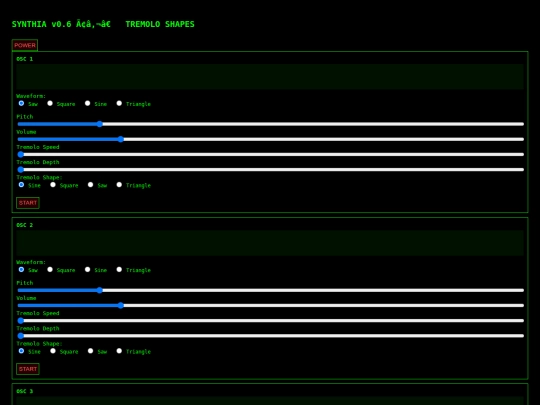The width and height of the screenshot is (540, 405).
Task: Click the OSC 1 Tremolo Depth slider
Action: [x=270, y=169]
